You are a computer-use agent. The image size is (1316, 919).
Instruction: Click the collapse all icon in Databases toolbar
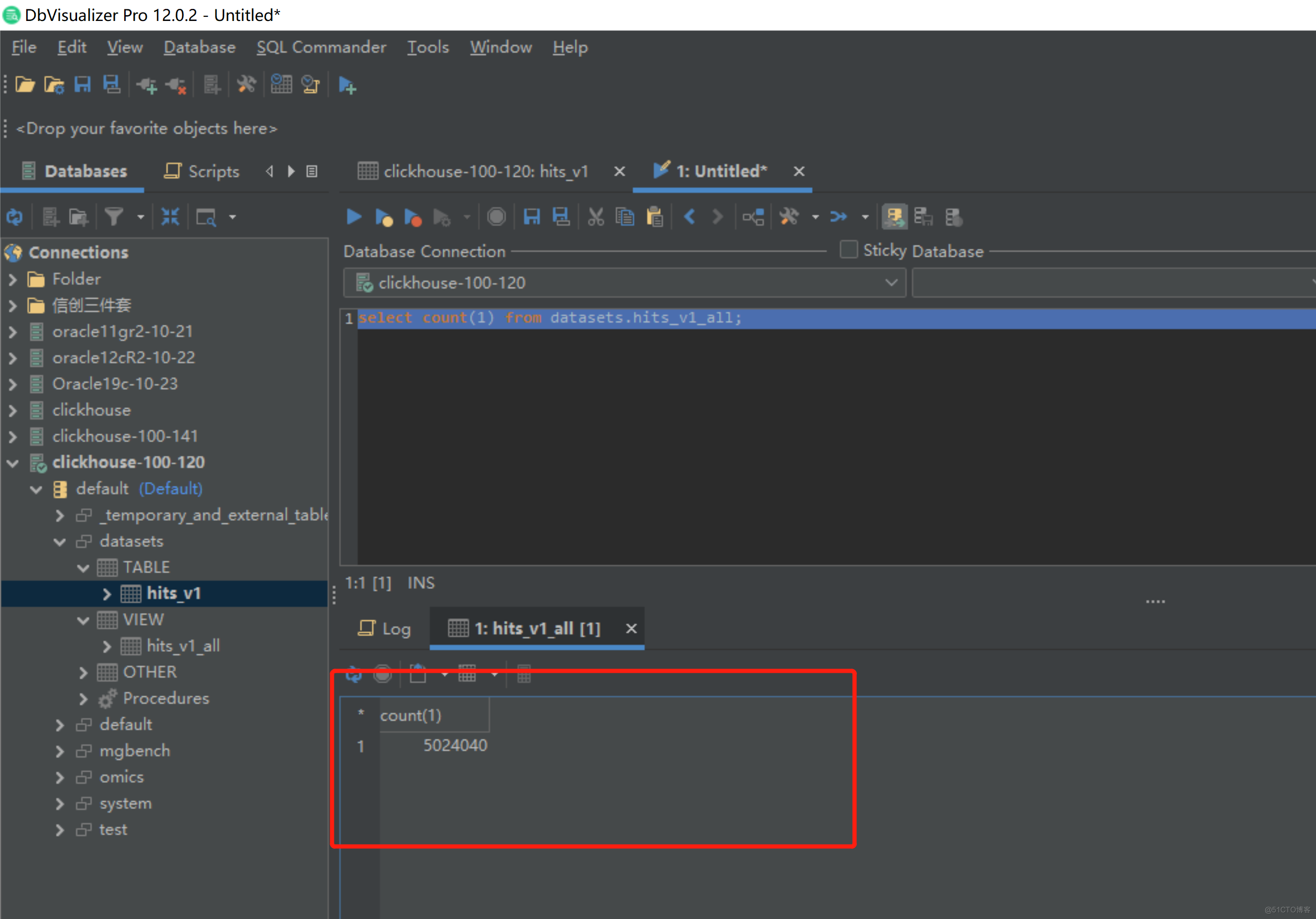170,217
